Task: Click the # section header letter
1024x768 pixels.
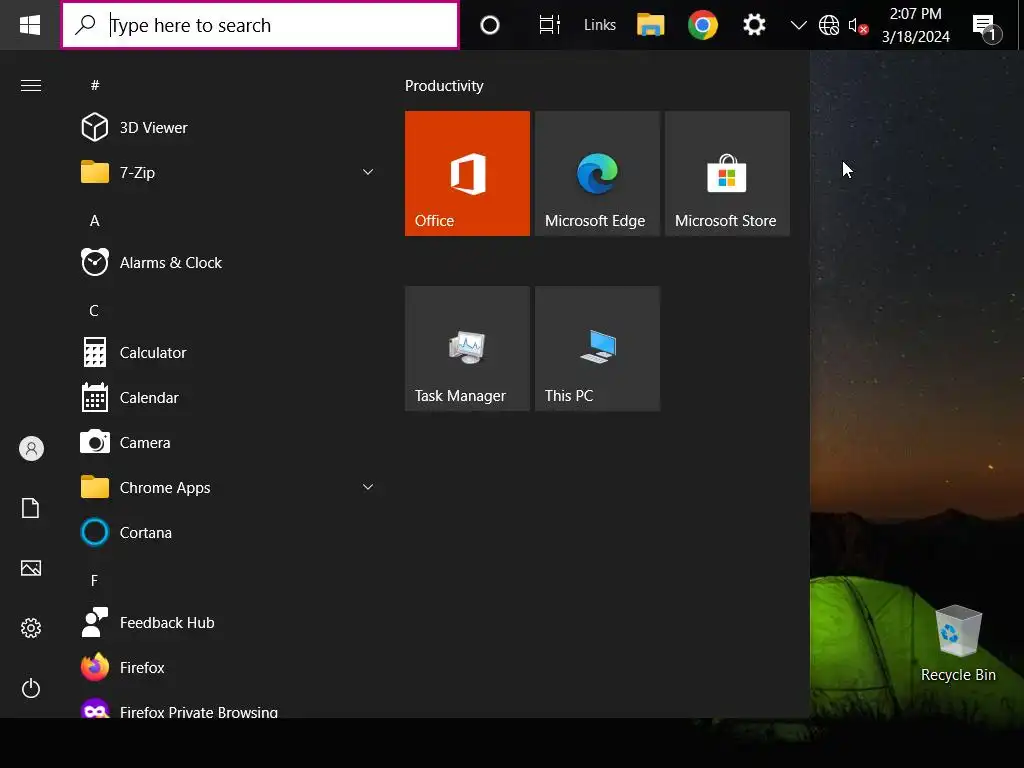Action: tap(95, 86)
